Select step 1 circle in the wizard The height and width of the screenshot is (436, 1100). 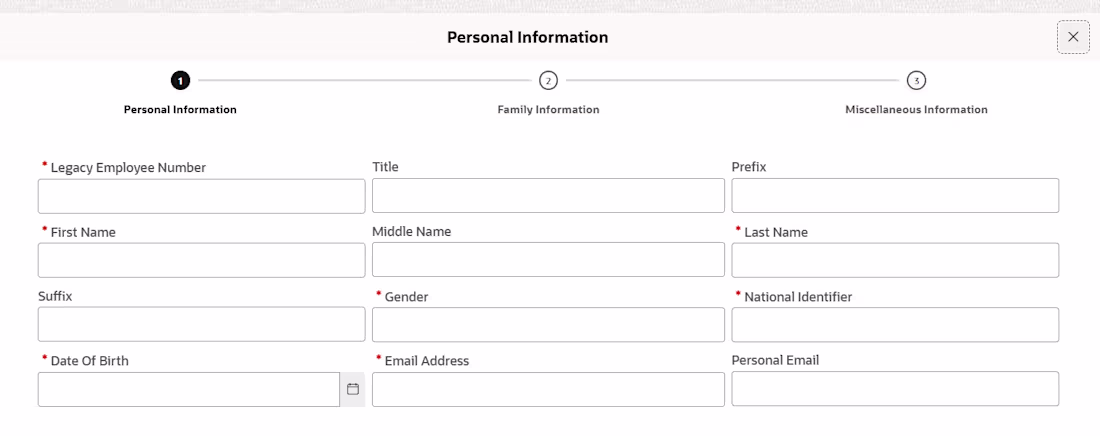coord(180,81)
